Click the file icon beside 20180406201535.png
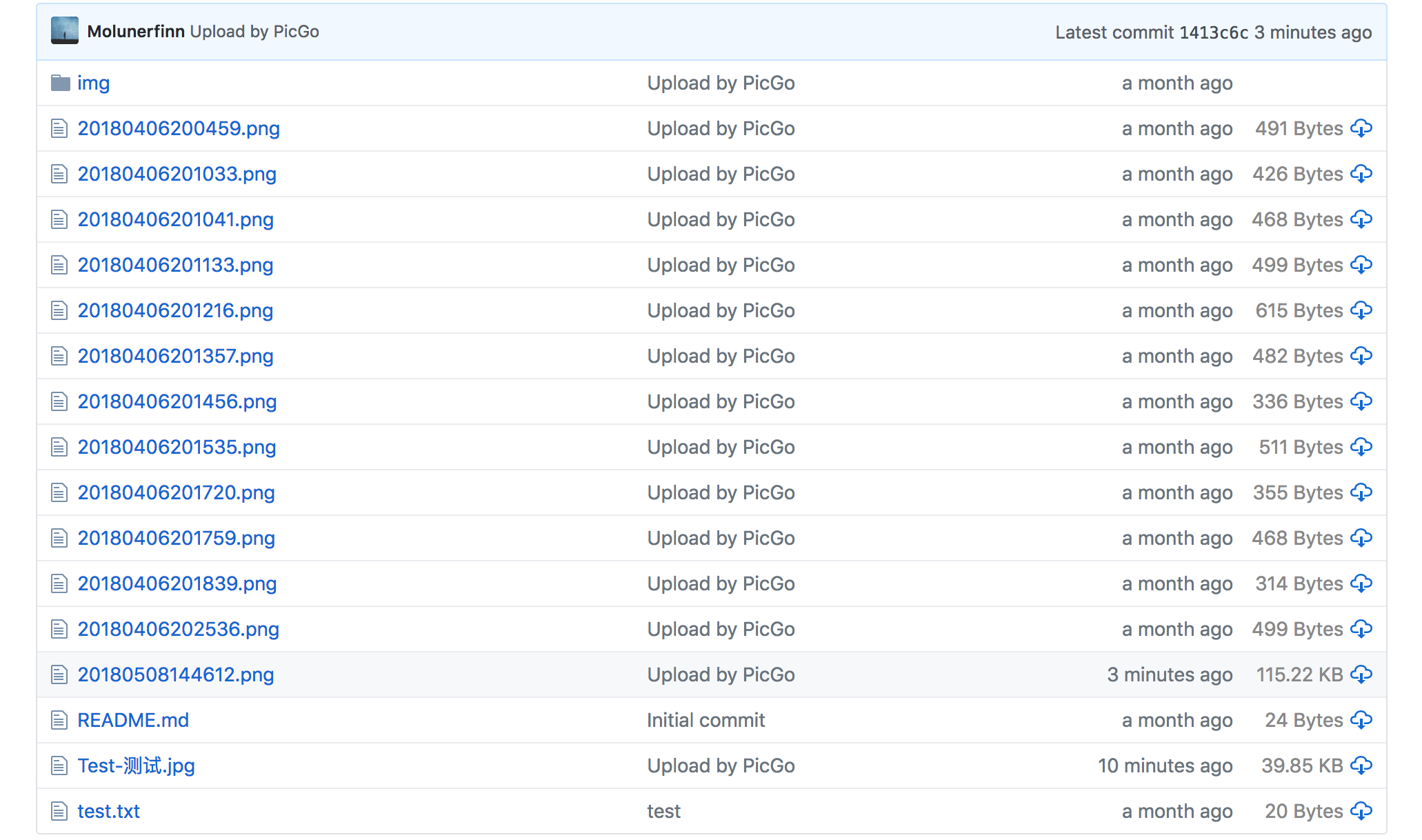The height and width of the screenshot is (840, 1422). pyautogui.click(x=59, y=448)
